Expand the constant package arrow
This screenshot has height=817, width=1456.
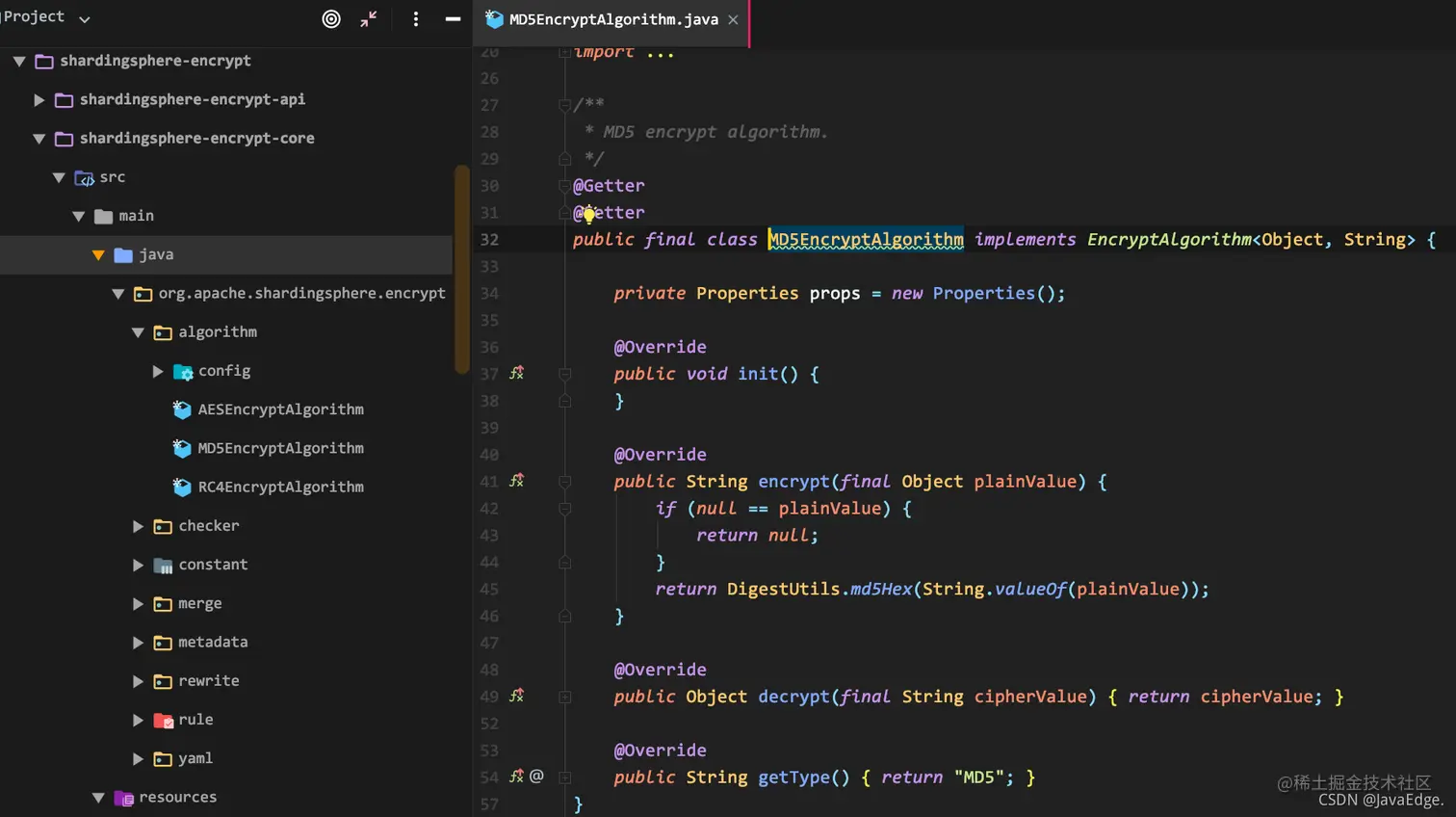click(138, 565)
